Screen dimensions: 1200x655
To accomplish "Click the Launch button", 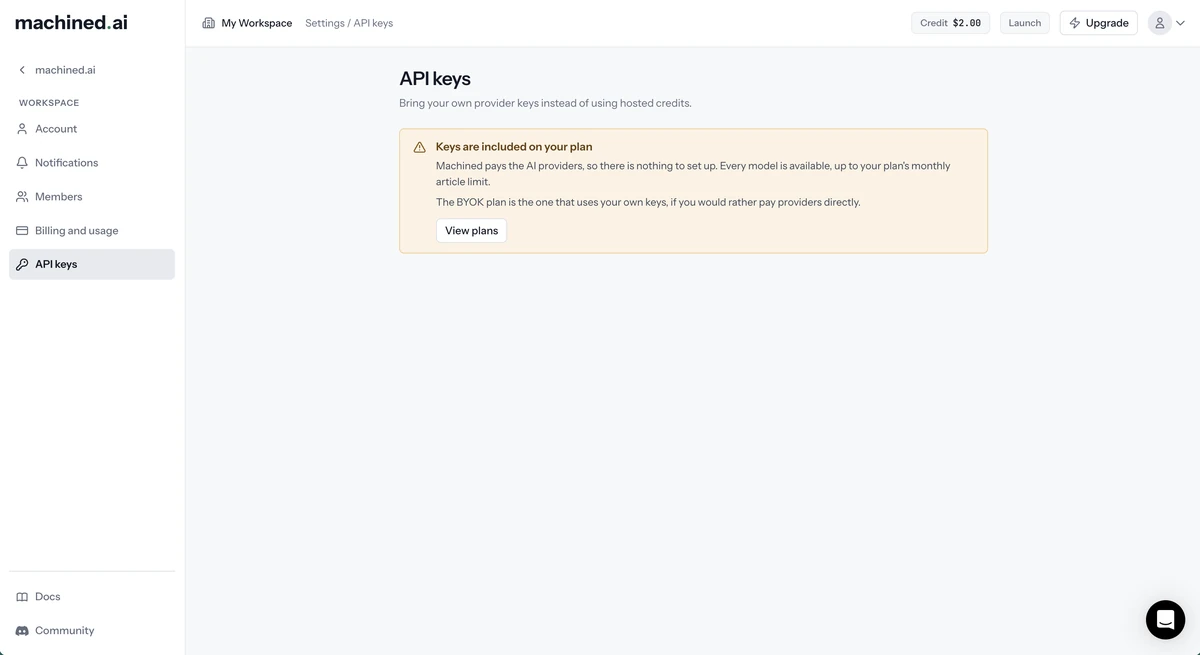I will (1025, 23).
